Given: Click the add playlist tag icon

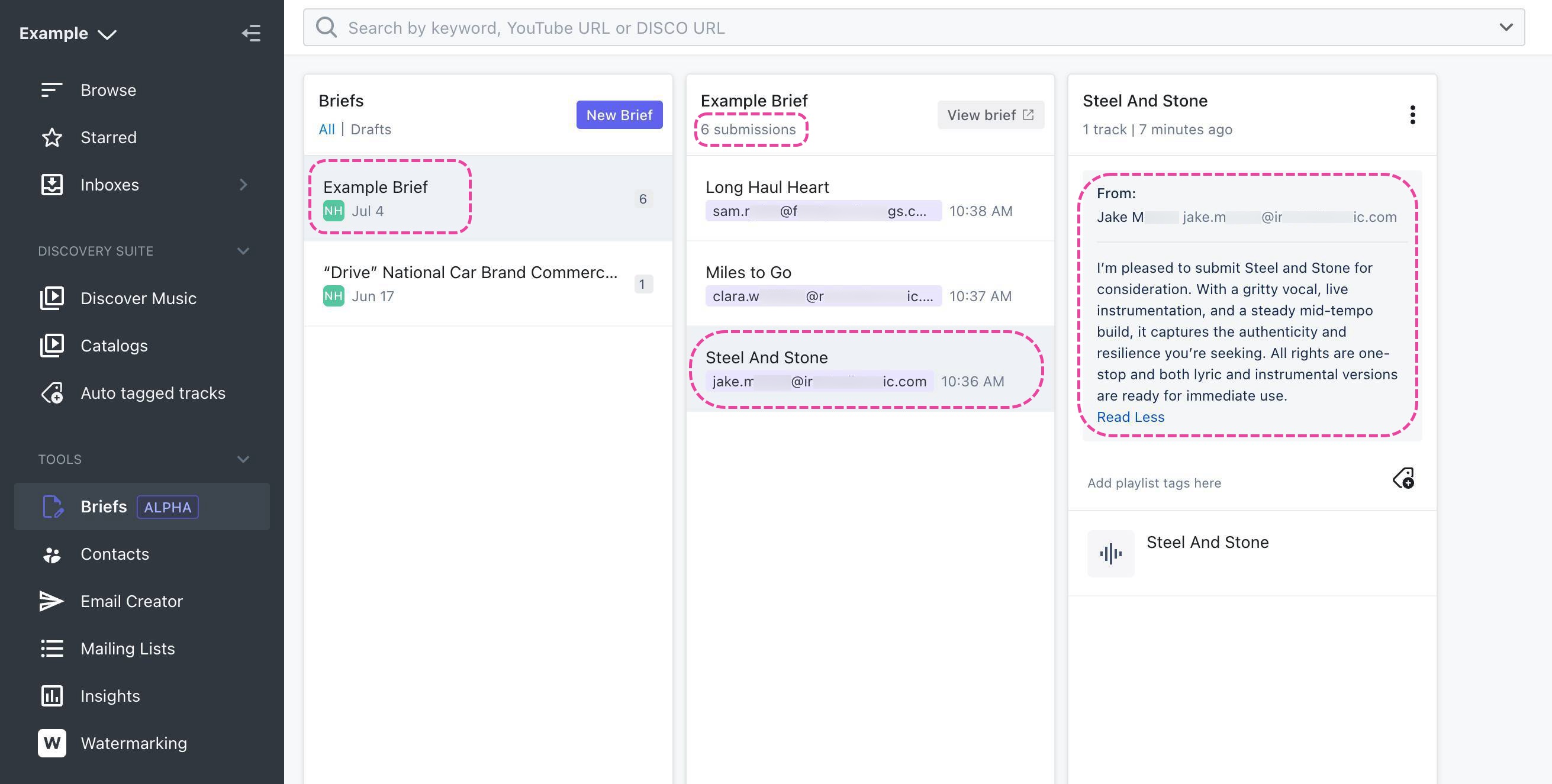Looking at the screenshot, I should tap(1403, 479).
